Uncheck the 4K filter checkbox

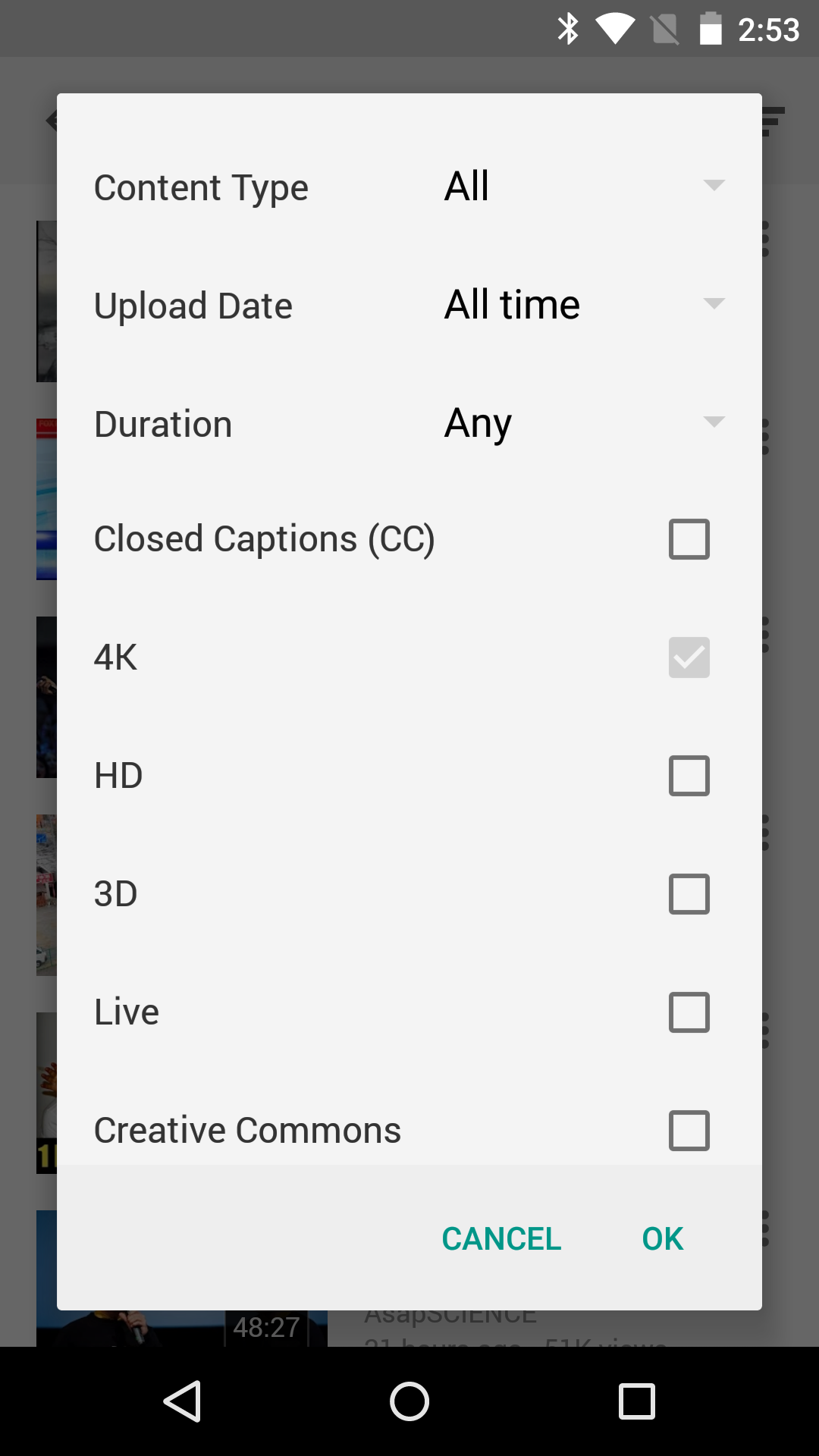689,657
